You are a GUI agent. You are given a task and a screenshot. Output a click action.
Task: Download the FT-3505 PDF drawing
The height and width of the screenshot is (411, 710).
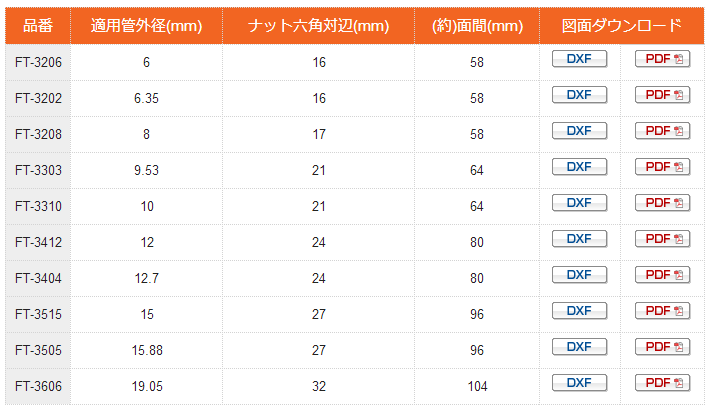click(662, 347)
